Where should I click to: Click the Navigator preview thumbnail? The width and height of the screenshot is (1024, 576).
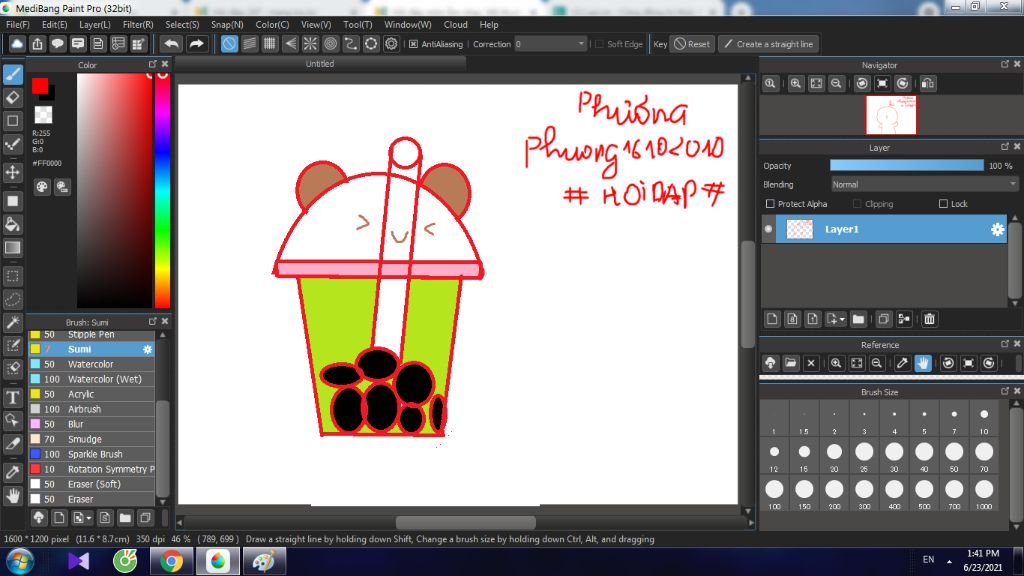pos(891,115)
